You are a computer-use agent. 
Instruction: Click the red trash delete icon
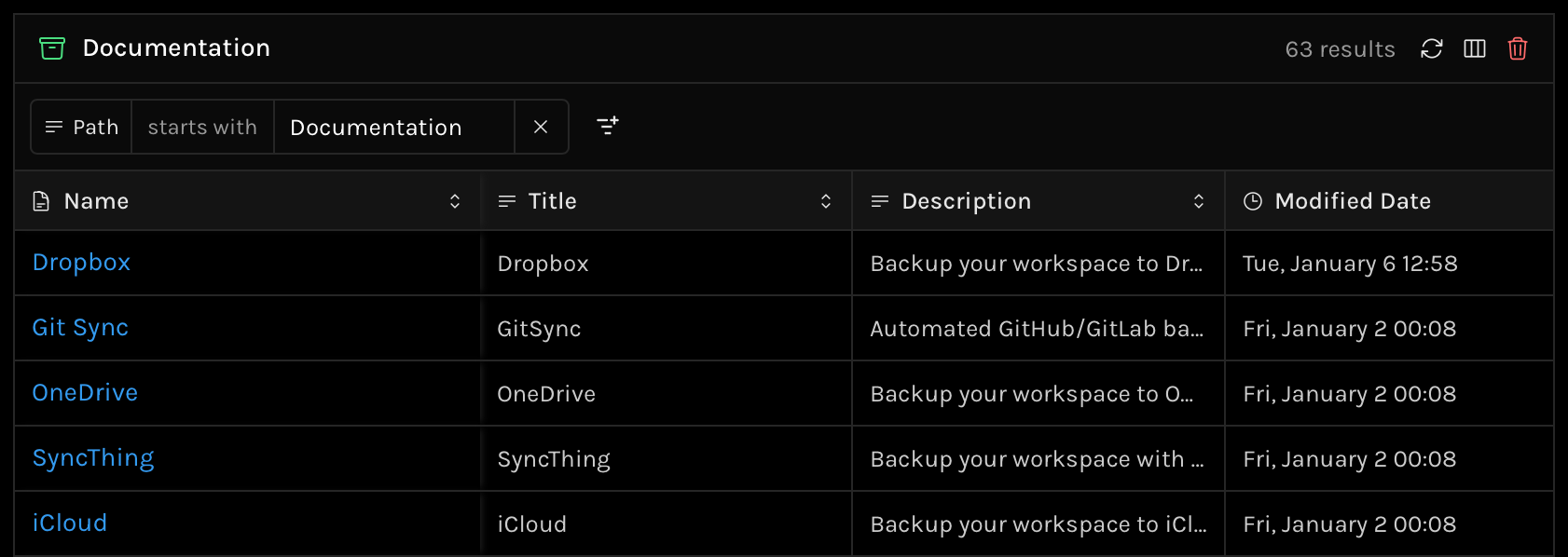[1518, 48]
